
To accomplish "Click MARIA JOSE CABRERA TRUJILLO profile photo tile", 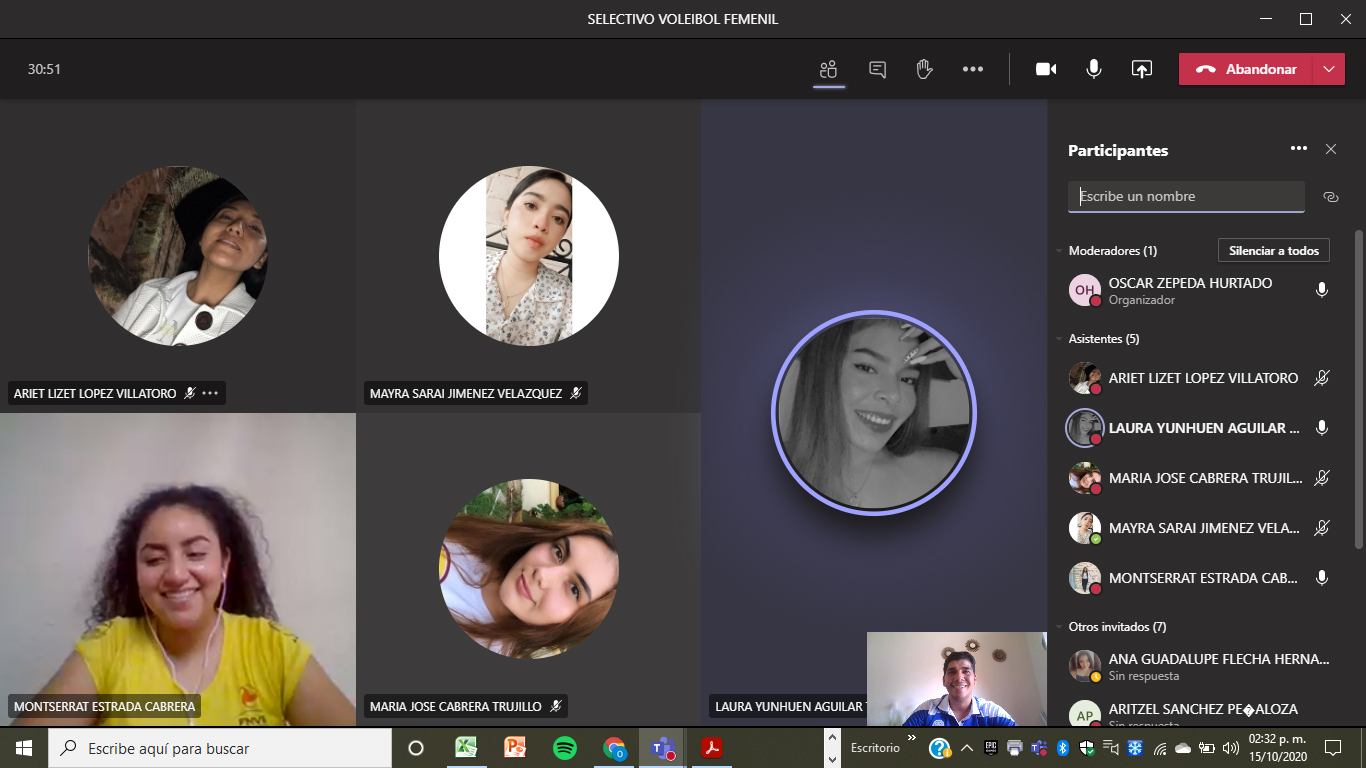I will (x=529, y=569).
